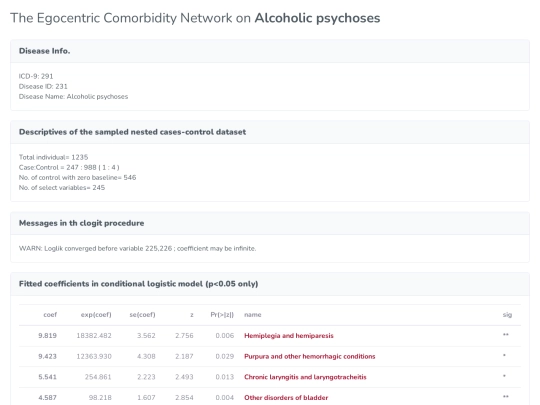Select the standard error 3.562

tap(146, 335)
